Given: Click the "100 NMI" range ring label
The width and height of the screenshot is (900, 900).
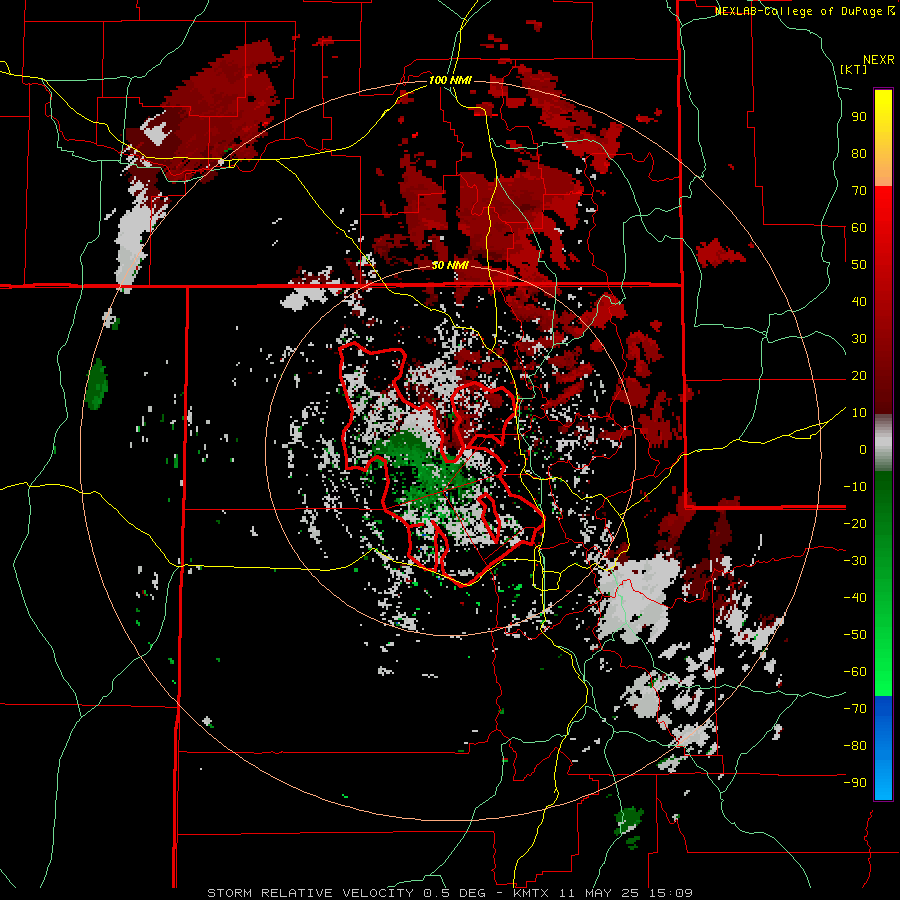Looking at the screenshot, I should (x=450, y=80).
